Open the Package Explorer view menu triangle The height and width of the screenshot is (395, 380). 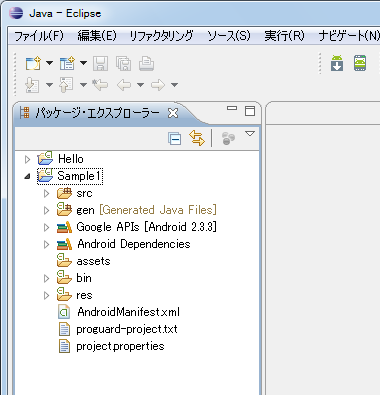[x=250, y=134]
